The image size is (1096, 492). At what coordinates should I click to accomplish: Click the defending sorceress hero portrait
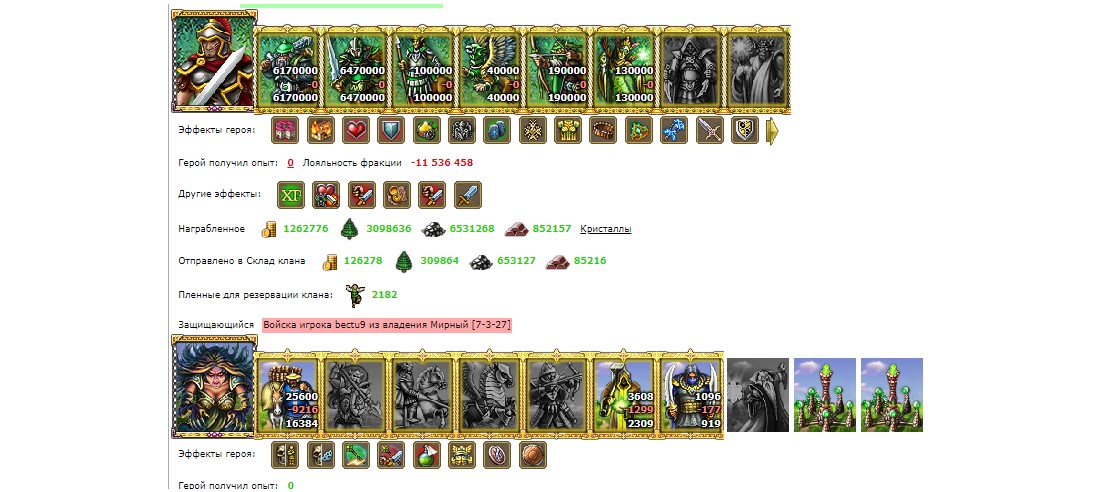tap(215, 385)
